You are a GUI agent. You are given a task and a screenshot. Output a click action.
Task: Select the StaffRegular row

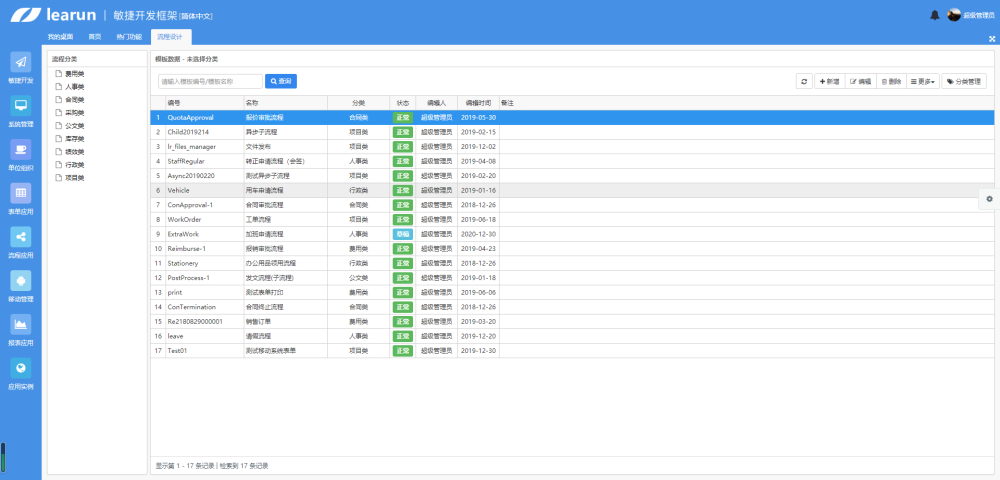coord(572,161)
